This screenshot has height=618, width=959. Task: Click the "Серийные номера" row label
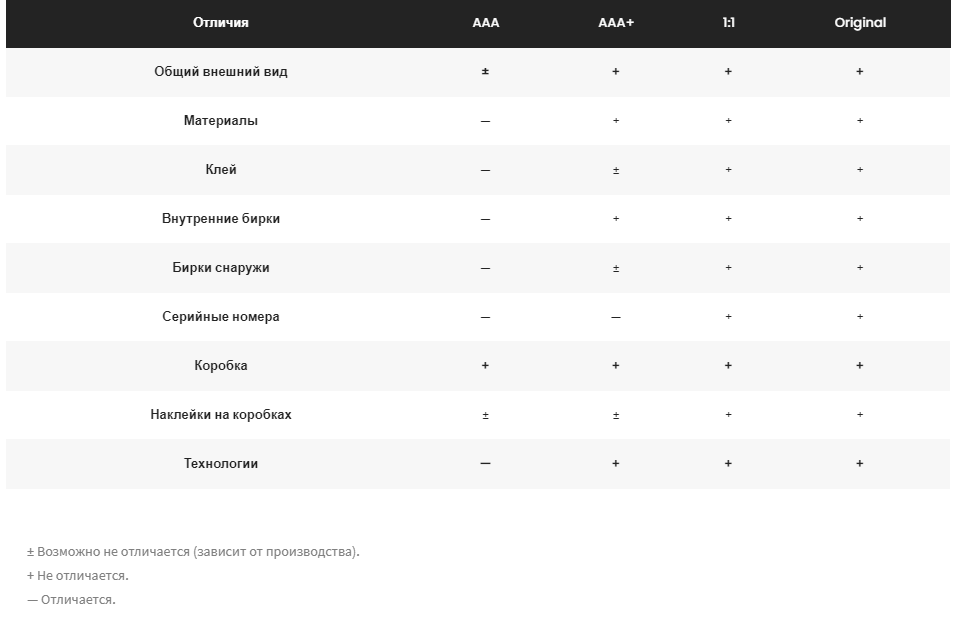pyautogui.click(x=221, y=317)
